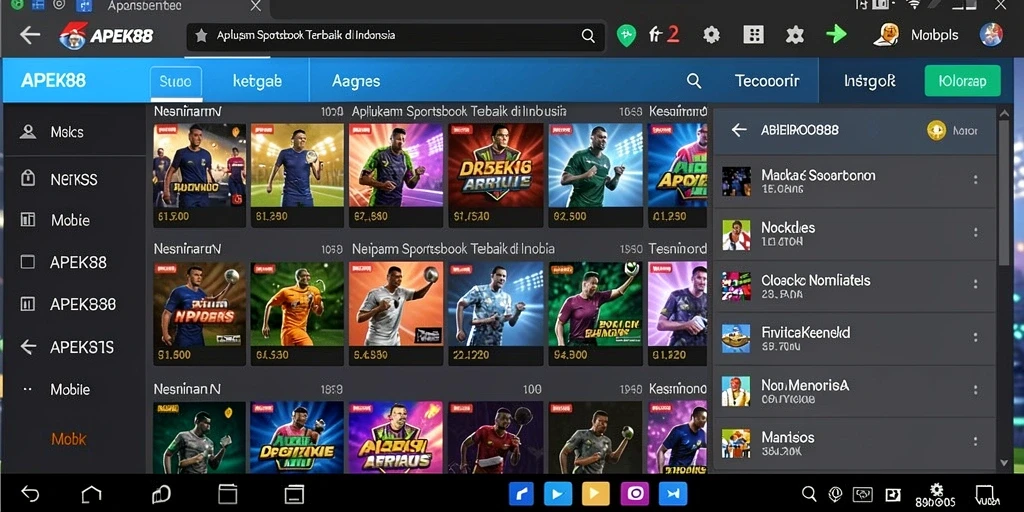Click the address bar search magnifier

tap(588, 36)
